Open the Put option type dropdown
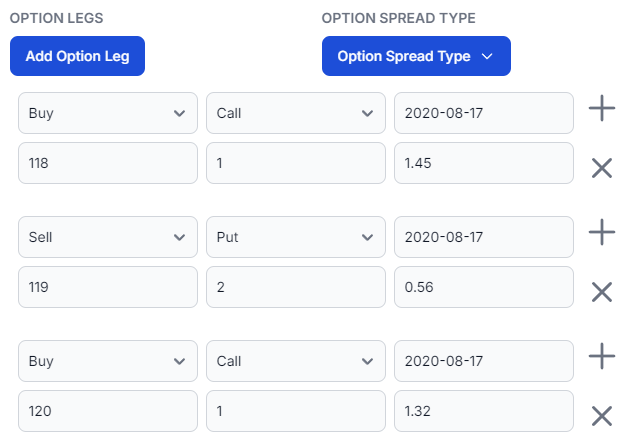 pos(296,237)
